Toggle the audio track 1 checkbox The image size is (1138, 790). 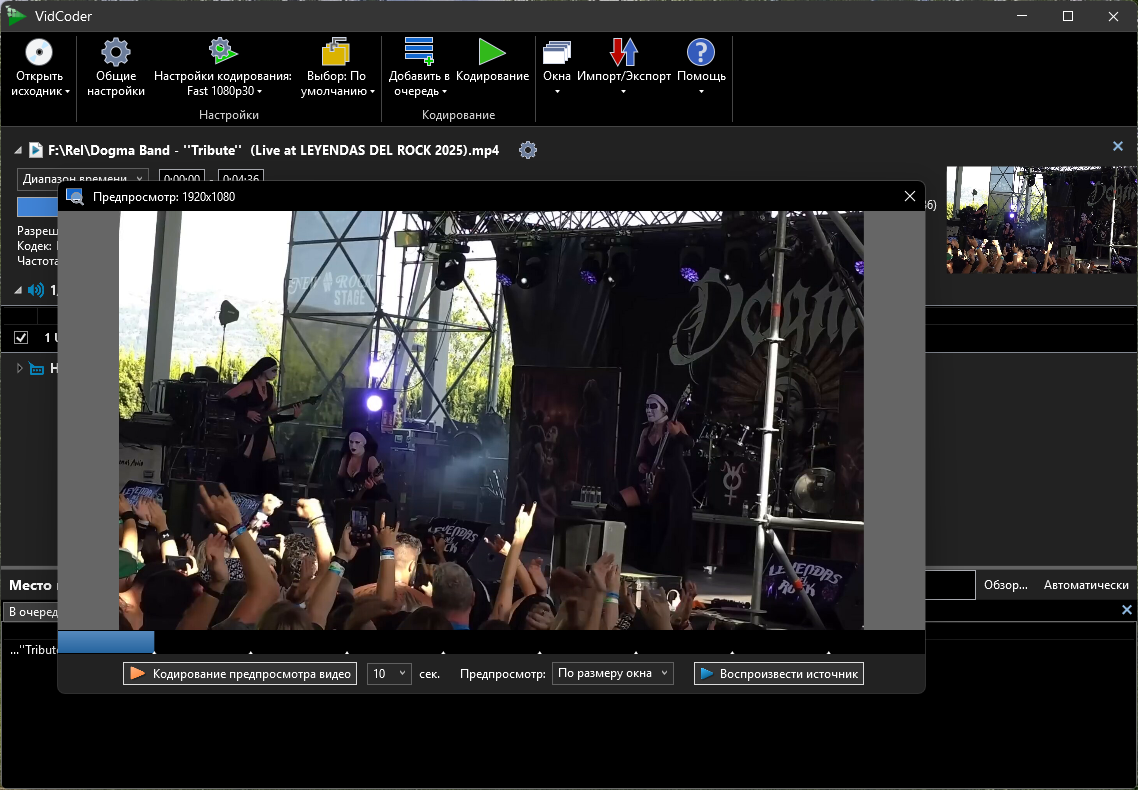point(21,337)
